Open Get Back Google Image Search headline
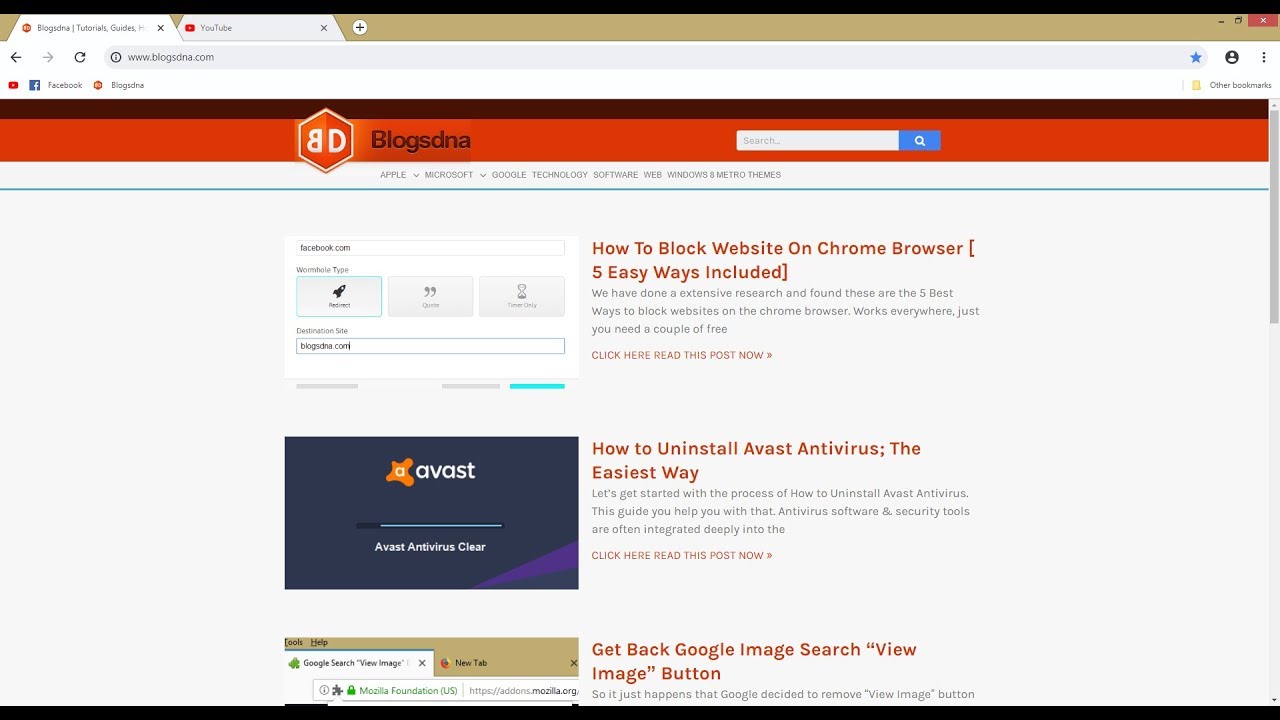This screenshot has height=720, width=1280. [x=754, y=661]
